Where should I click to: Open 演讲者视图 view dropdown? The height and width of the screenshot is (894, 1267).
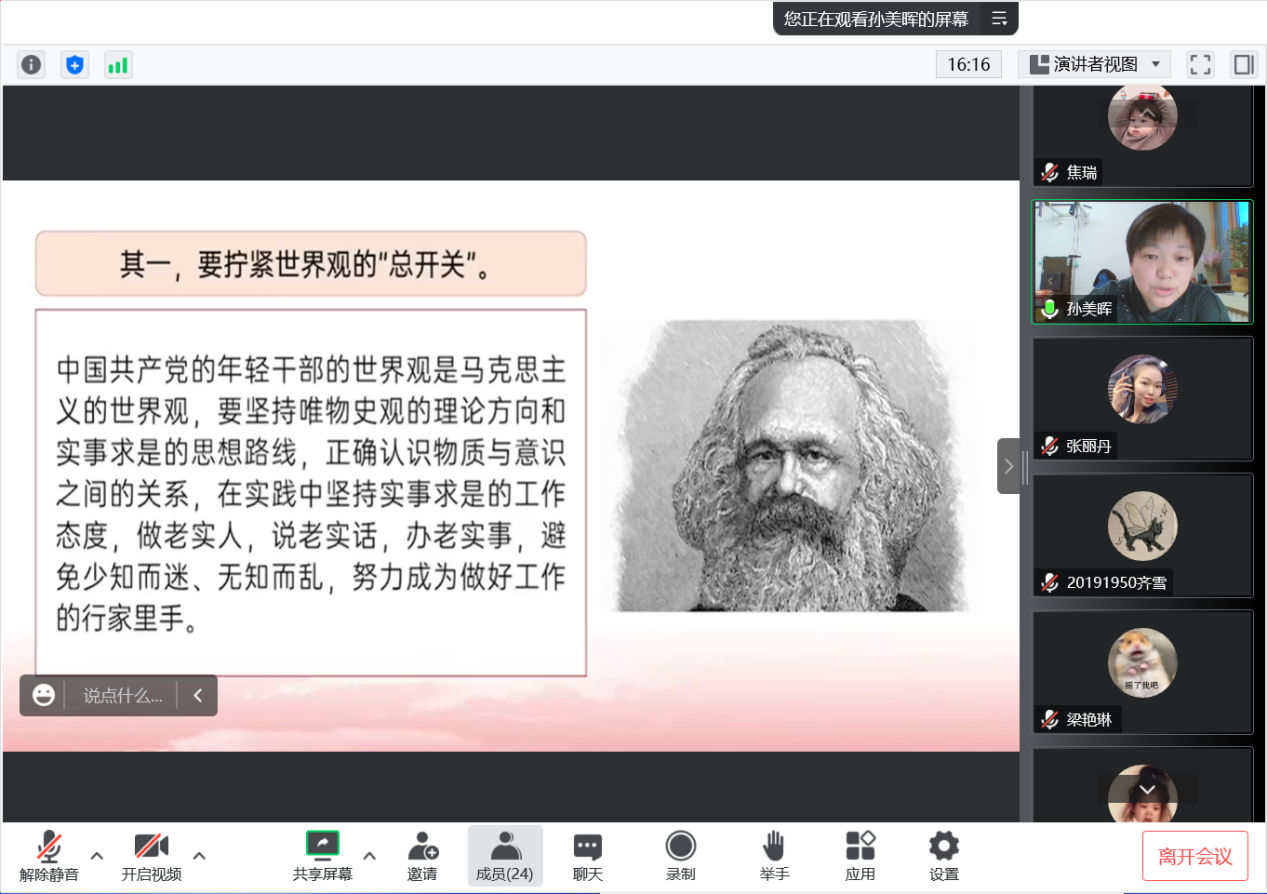click(x=1094, y=65)
